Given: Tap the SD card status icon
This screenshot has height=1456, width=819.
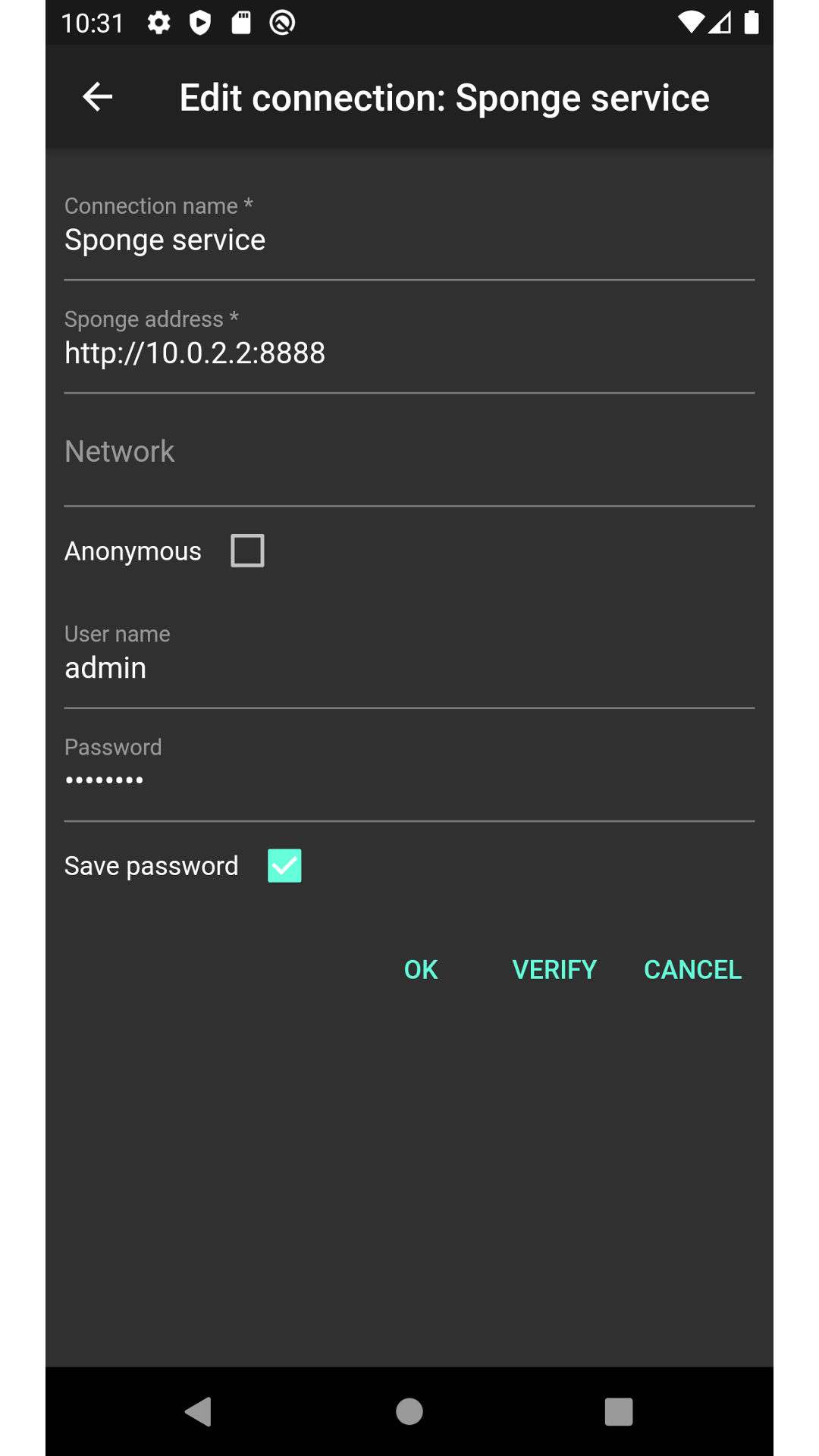Looking at the screenshot, I should (241, 23).
